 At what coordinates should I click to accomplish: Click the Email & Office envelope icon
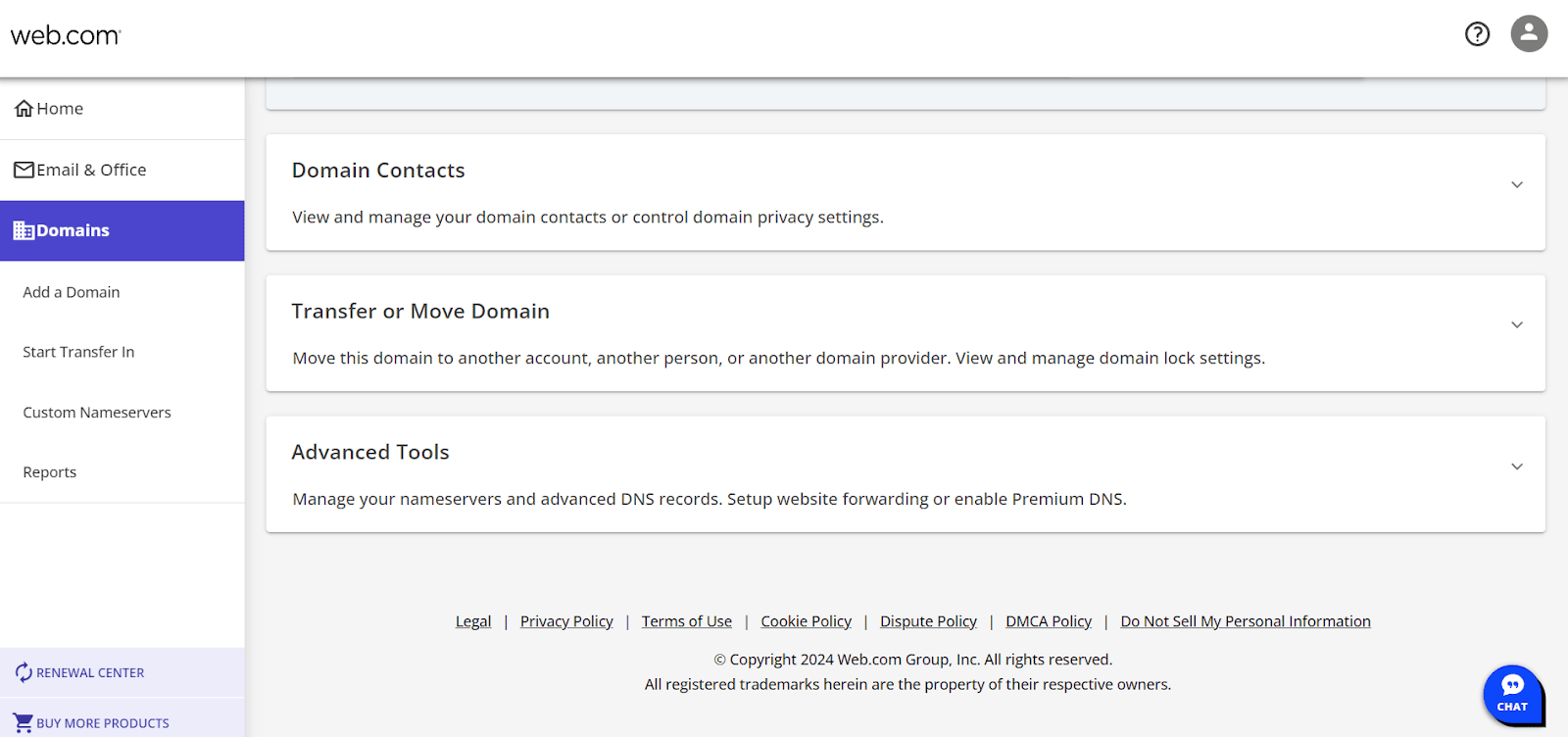click(x=24, y=170)
